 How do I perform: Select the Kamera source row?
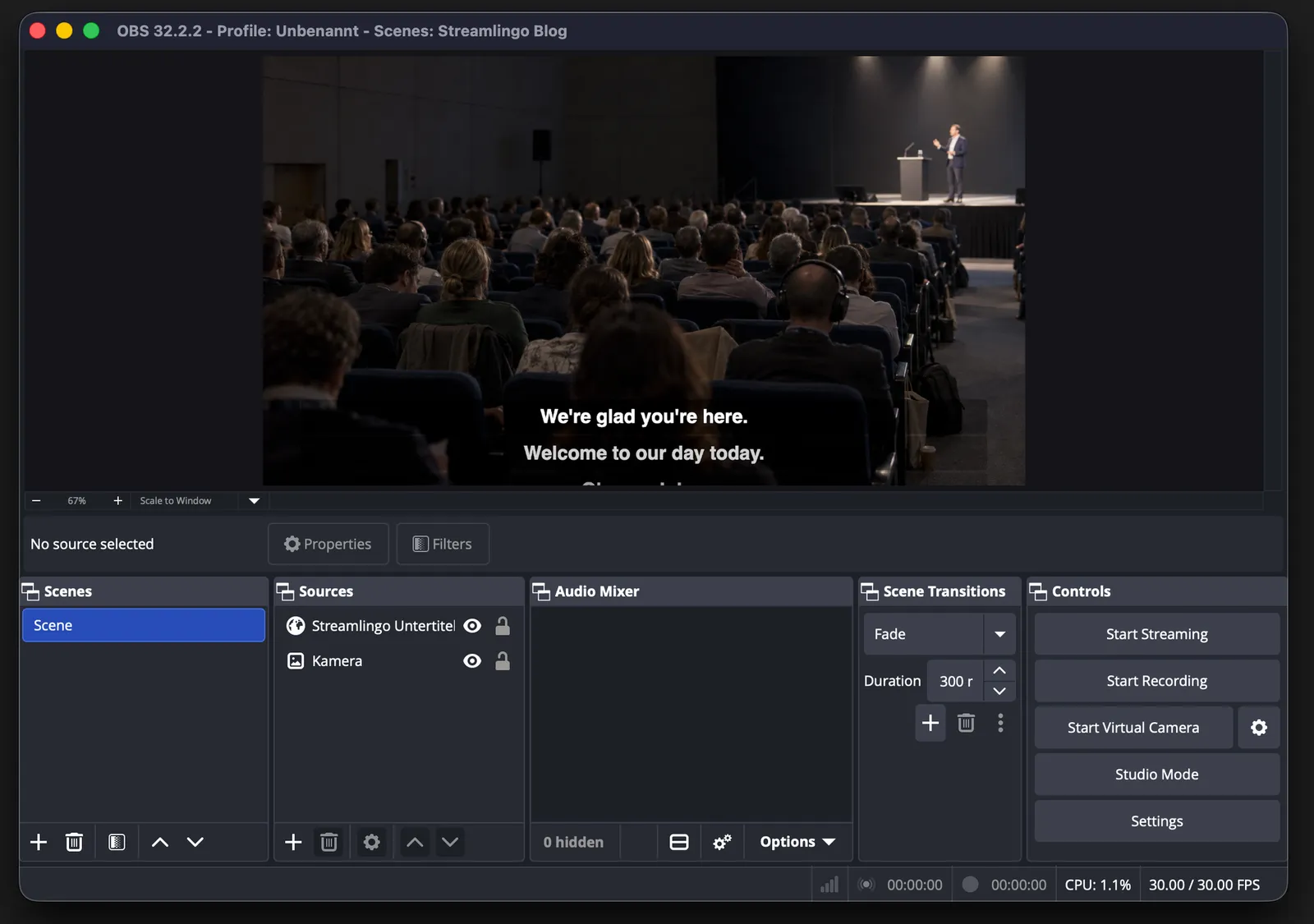[x=398, y=661]
